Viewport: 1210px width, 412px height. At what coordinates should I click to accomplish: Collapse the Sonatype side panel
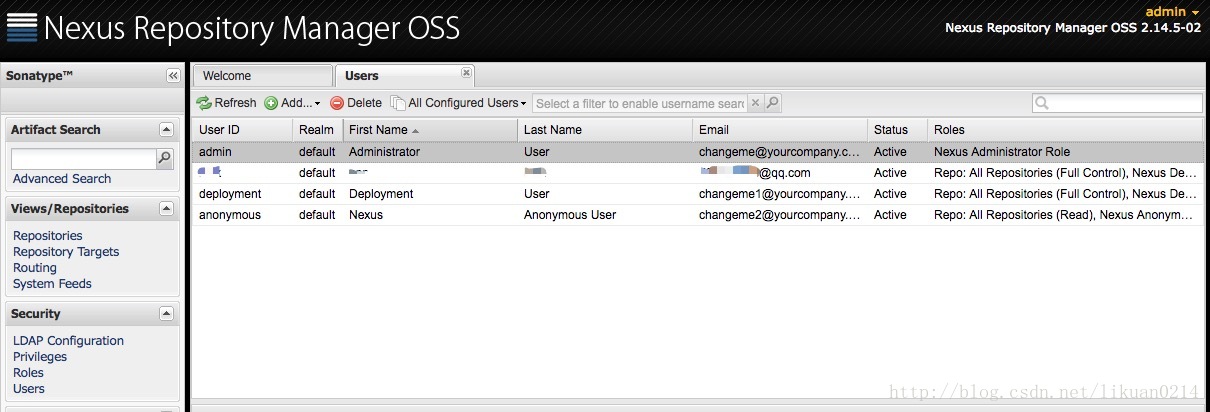(x=174, y=76)
